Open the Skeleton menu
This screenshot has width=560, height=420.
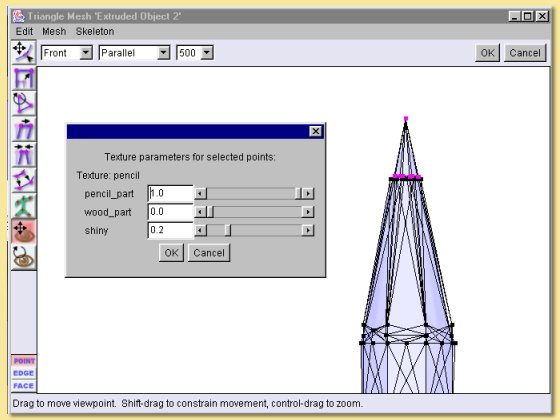coord(95,31)
